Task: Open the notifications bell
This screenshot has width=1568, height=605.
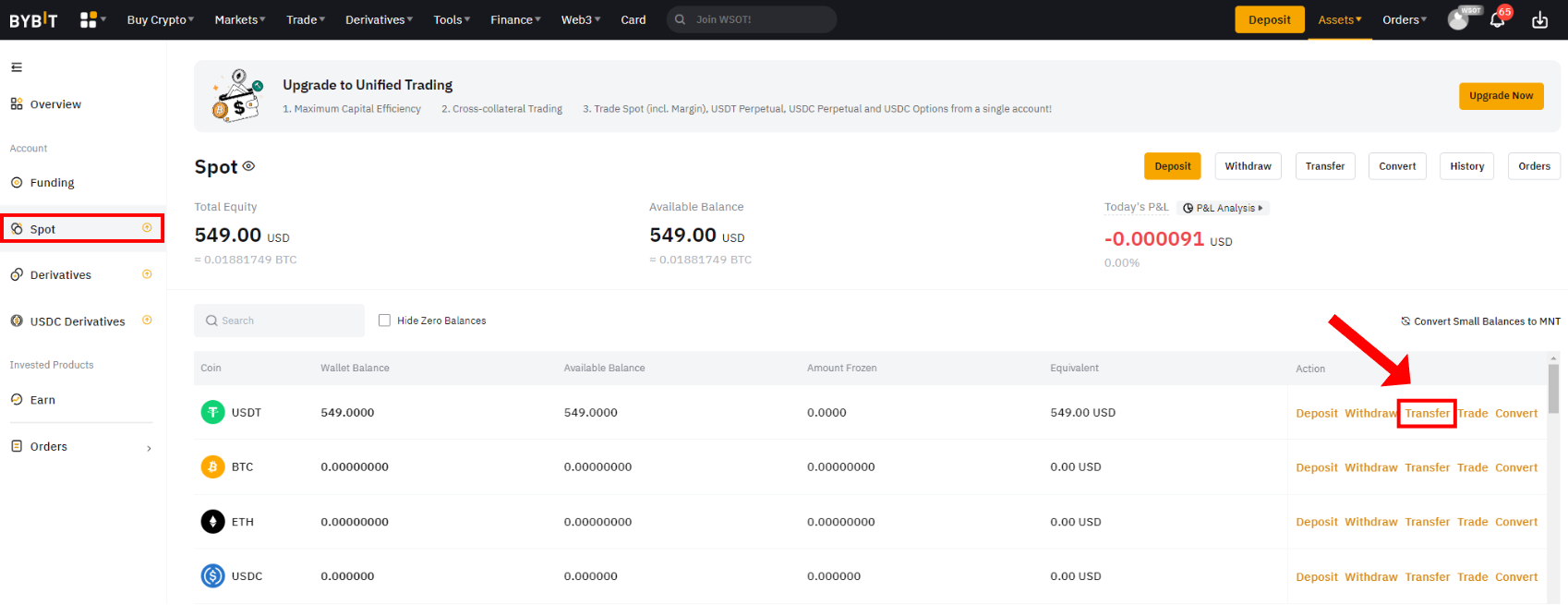Action: pyautogui.click(x=1497, y=19)
